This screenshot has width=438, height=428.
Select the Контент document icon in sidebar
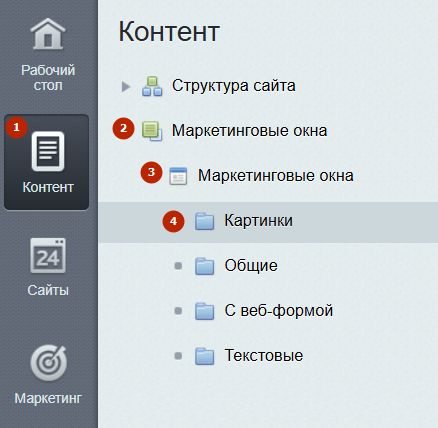tap(48, 151)
